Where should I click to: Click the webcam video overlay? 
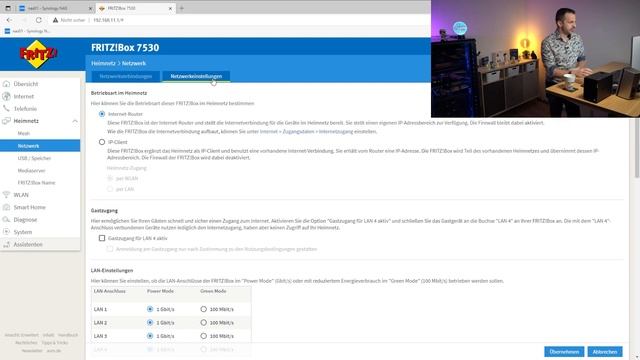tap(536, 59)
